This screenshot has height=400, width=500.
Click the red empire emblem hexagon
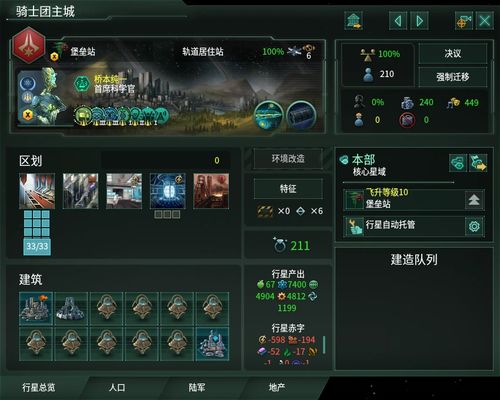click(x=29, y=45)
